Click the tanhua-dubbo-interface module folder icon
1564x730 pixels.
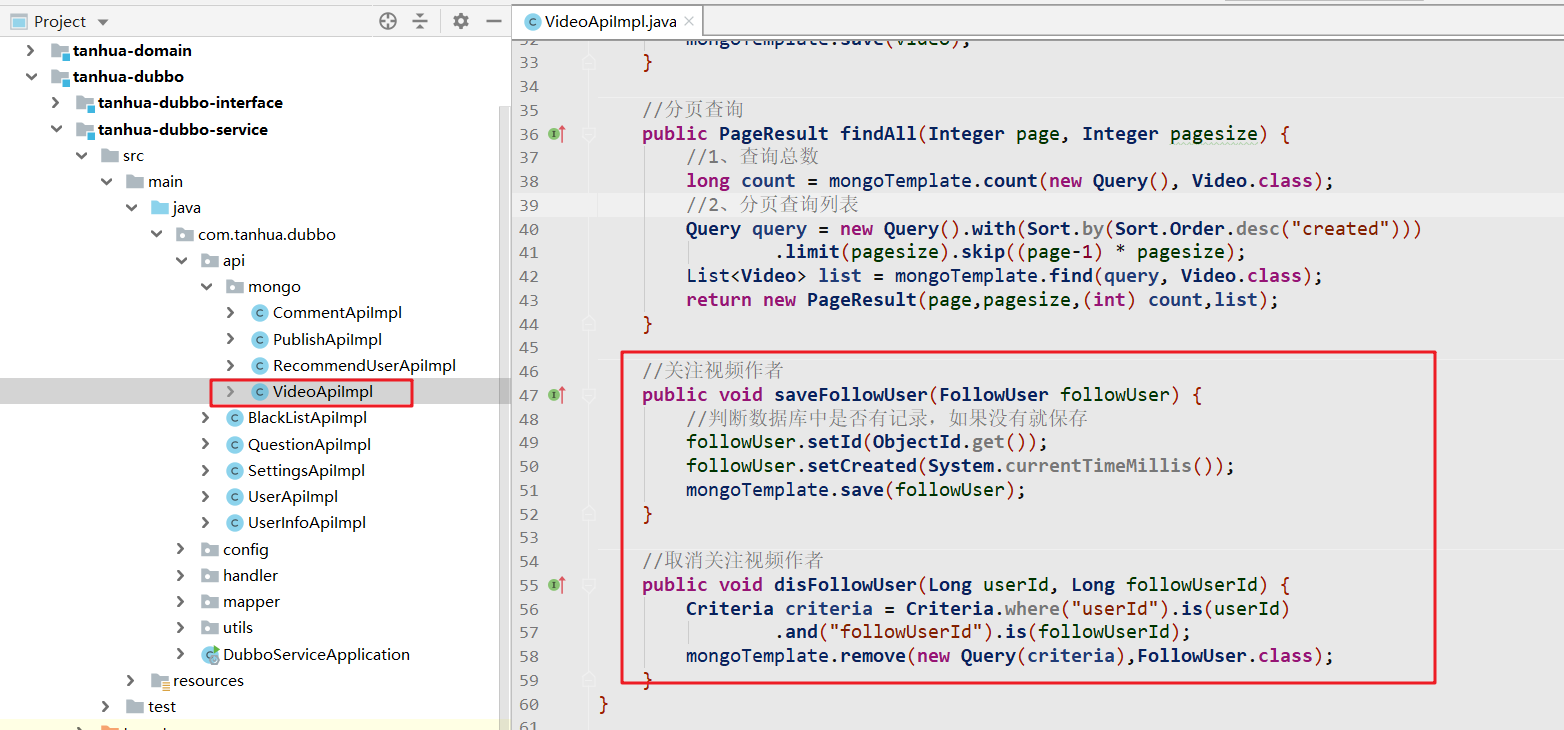point(85,102)
